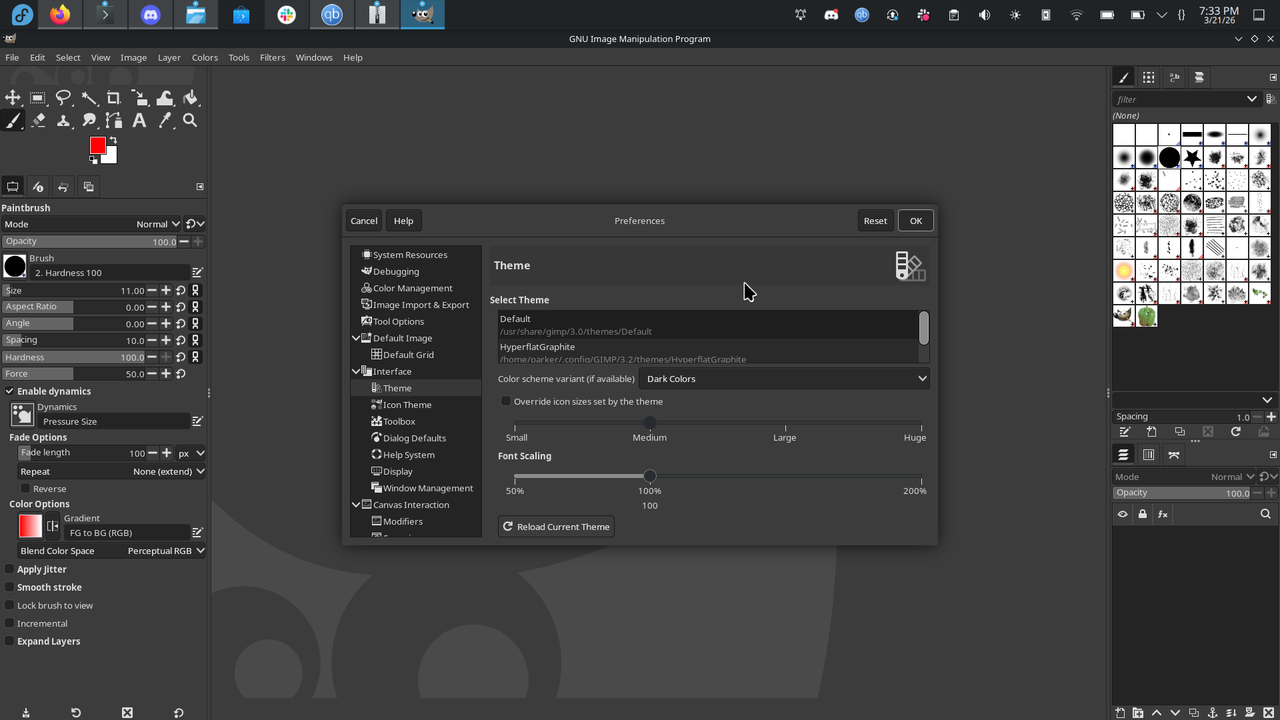1280x720 pixels.
Task: Collapse the Default Image tree category
Action: pyautogui.click(x=356, y=338)
